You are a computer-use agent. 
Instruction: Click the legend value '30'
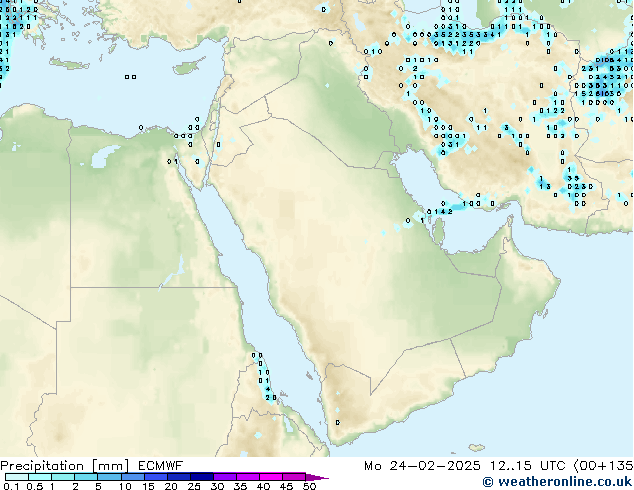point(217,486)
